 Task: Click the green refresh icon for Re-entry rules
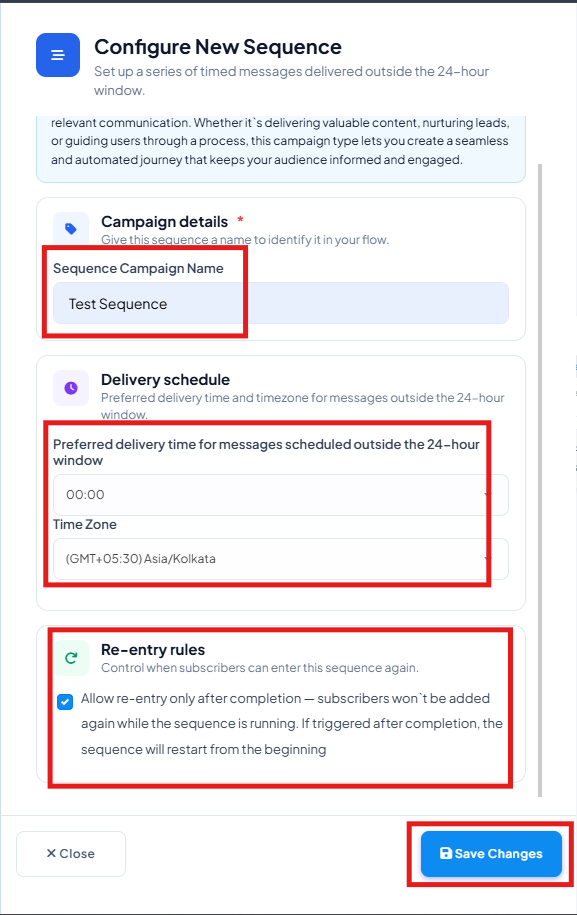click(71, 658)
